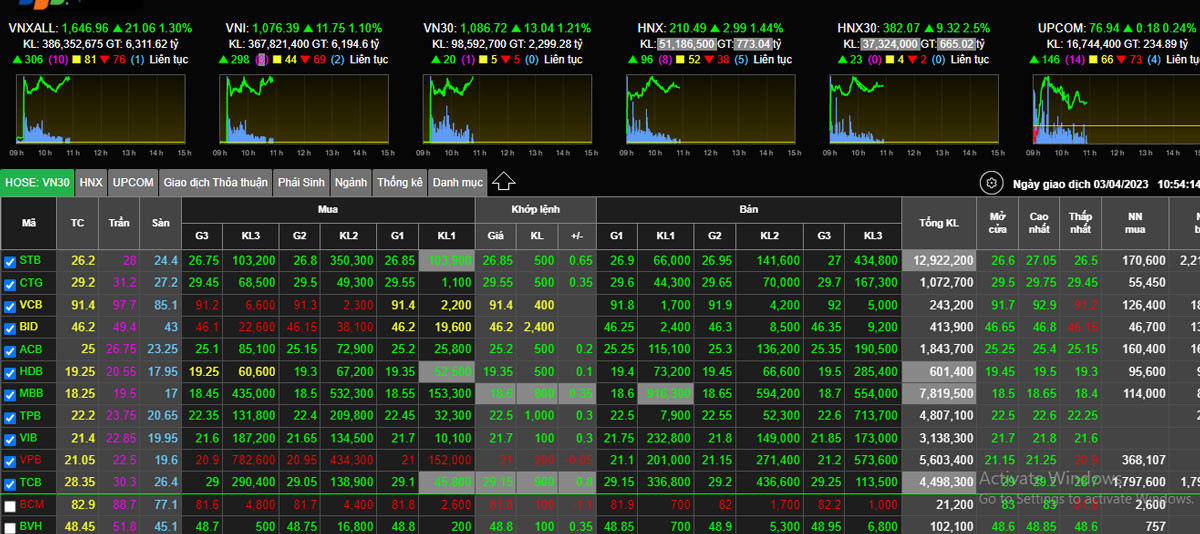
Task: Switch to the UPCOM tab
Action: click(133, 183)
